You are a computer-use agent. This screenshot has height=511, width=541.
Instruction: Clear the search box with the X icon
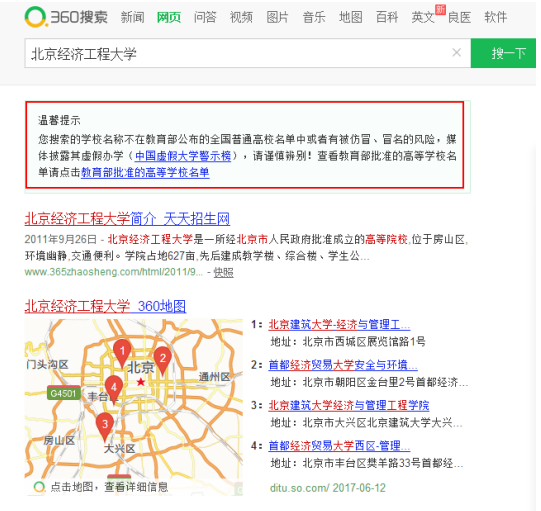[x=456, y=53]
